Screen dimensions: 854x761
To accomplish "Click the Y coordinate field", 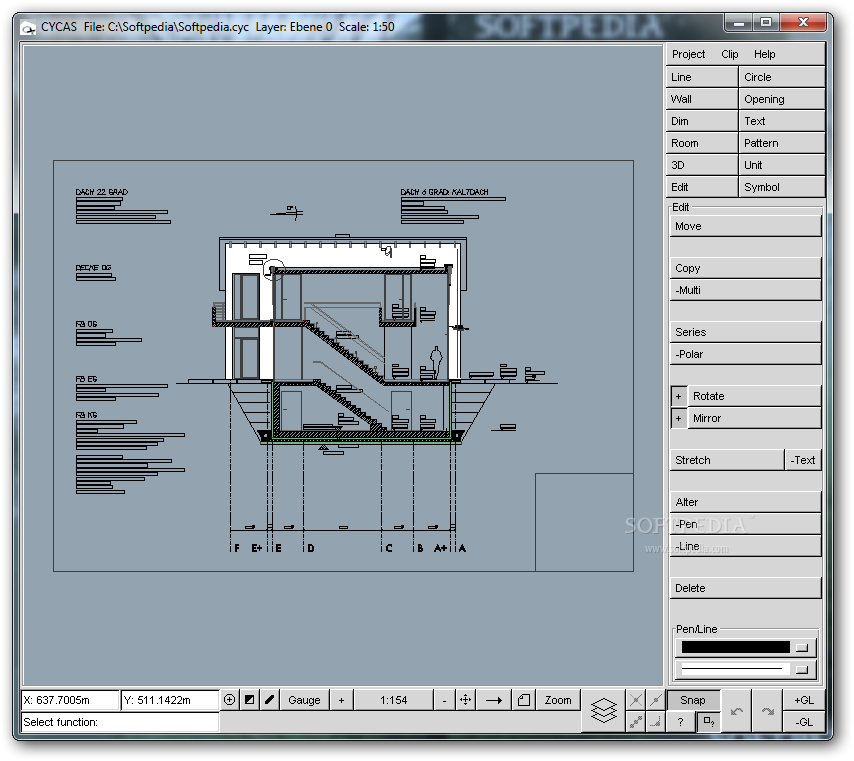I will tap(170, 700).
